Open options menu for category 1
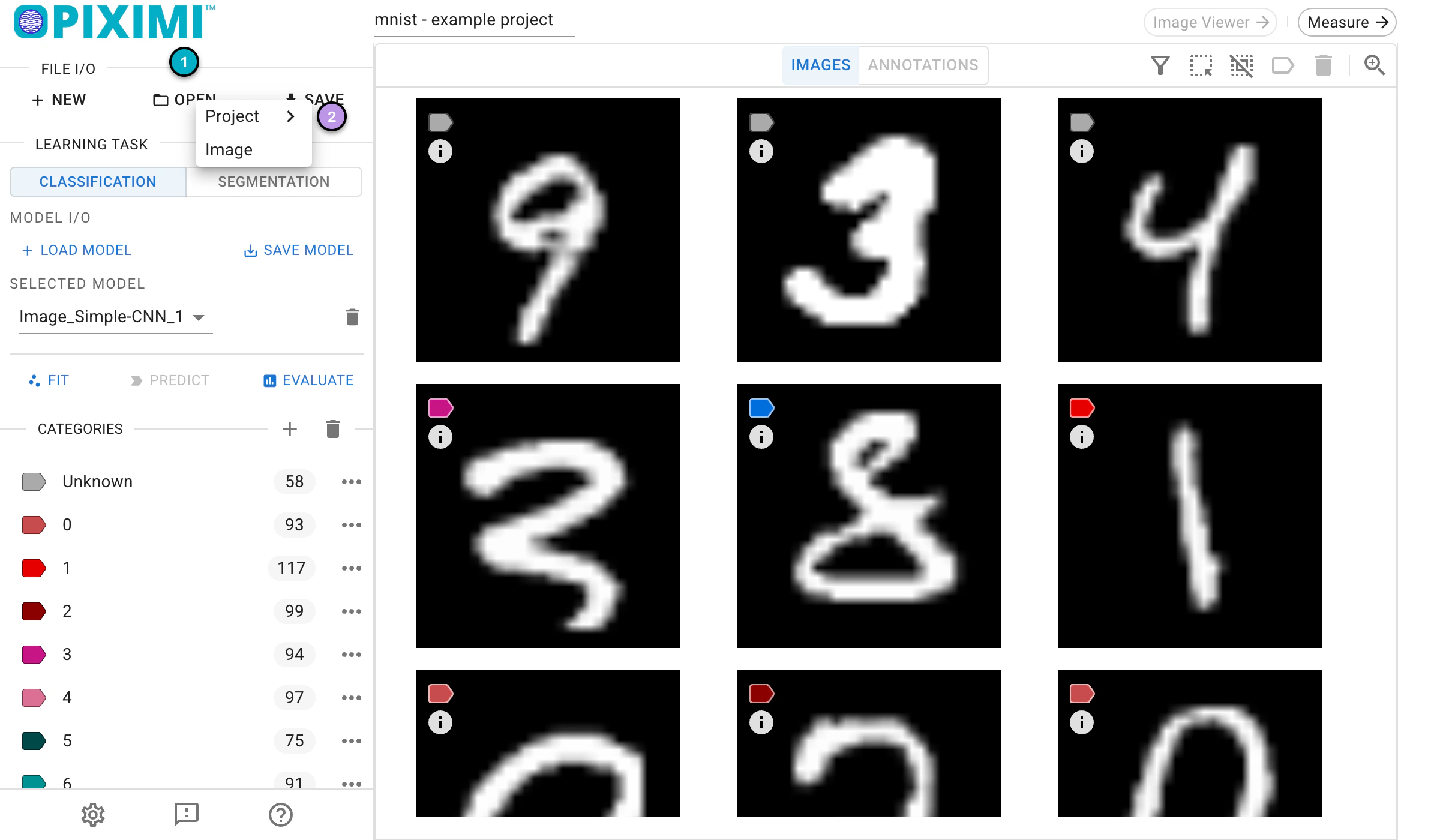The width and height of the screenshot is (1440, 840). tap(351, 568)
